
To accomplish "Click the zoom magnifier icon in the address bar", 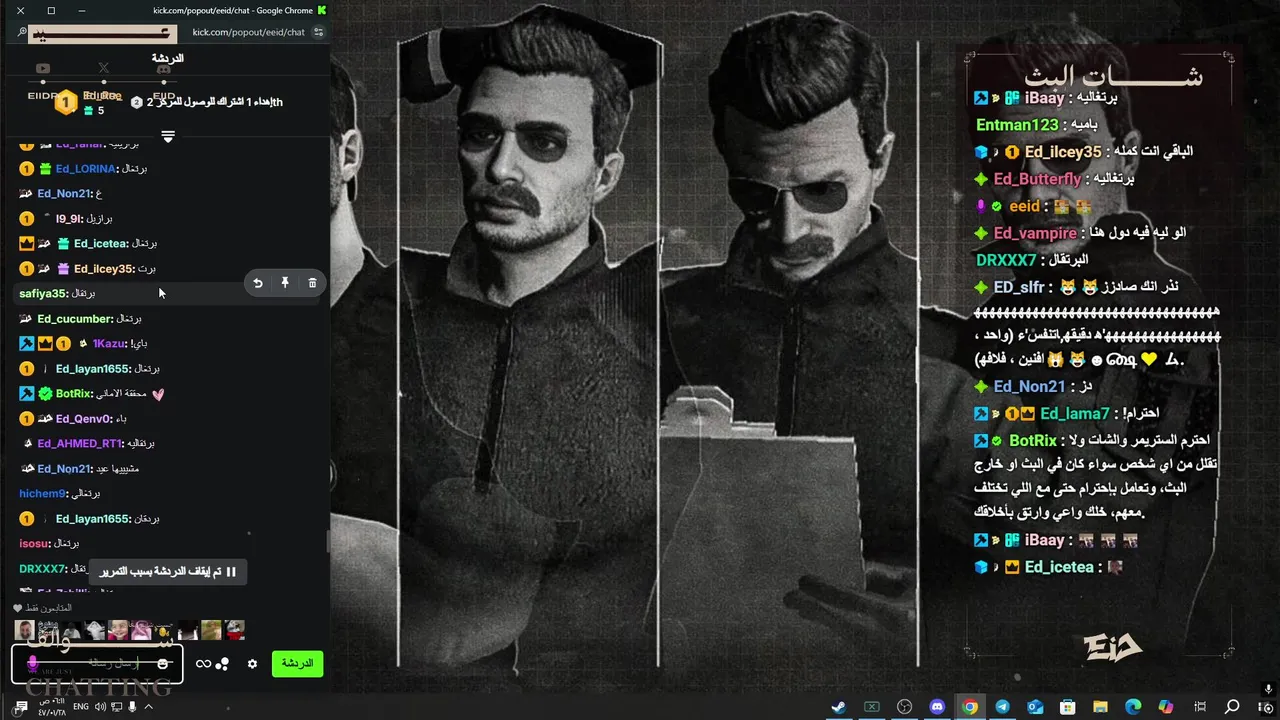I will (x=21, y=32).
